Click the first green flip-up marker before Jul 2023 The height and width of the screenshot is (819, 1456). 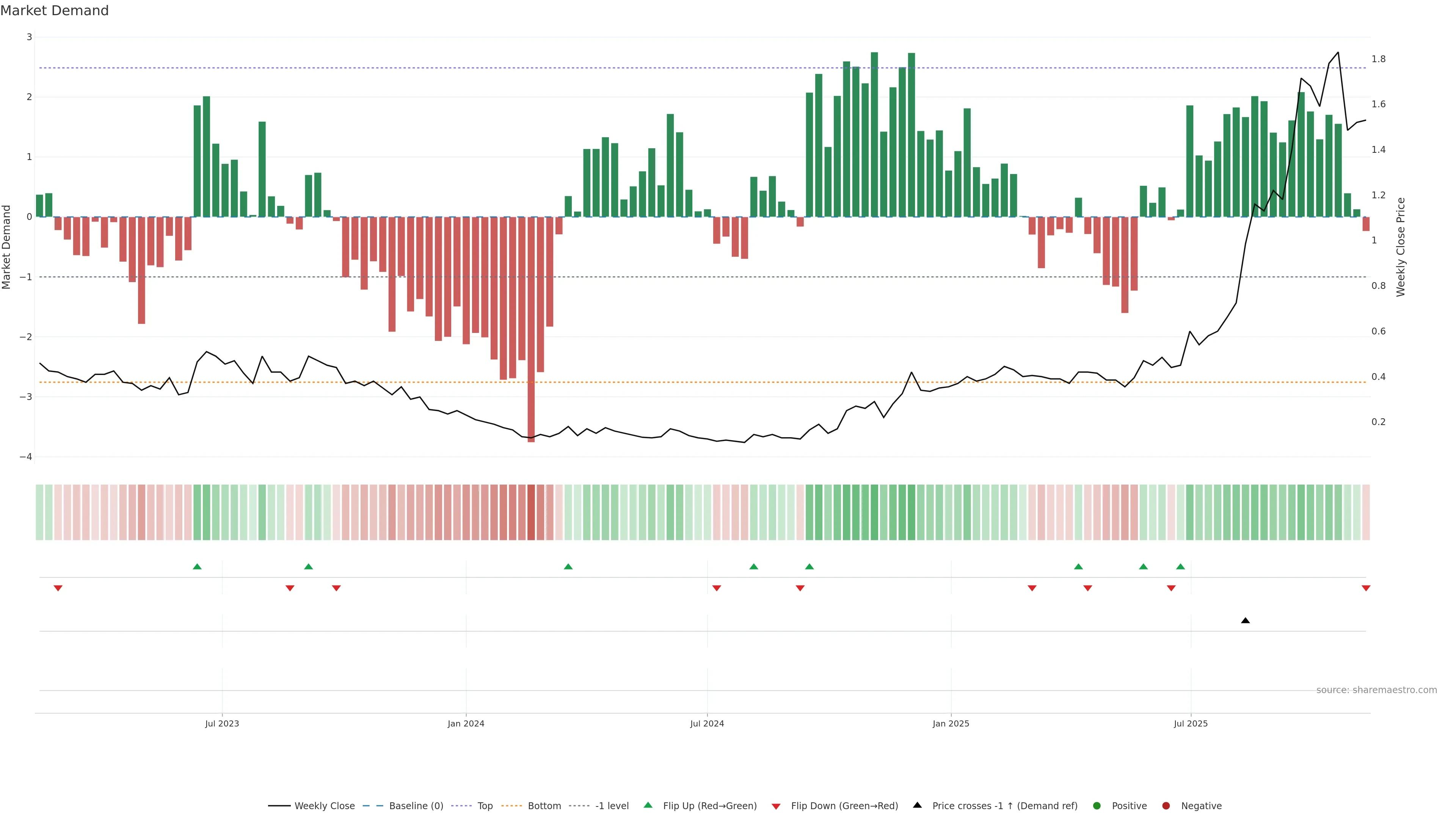[x=197, y=566]
